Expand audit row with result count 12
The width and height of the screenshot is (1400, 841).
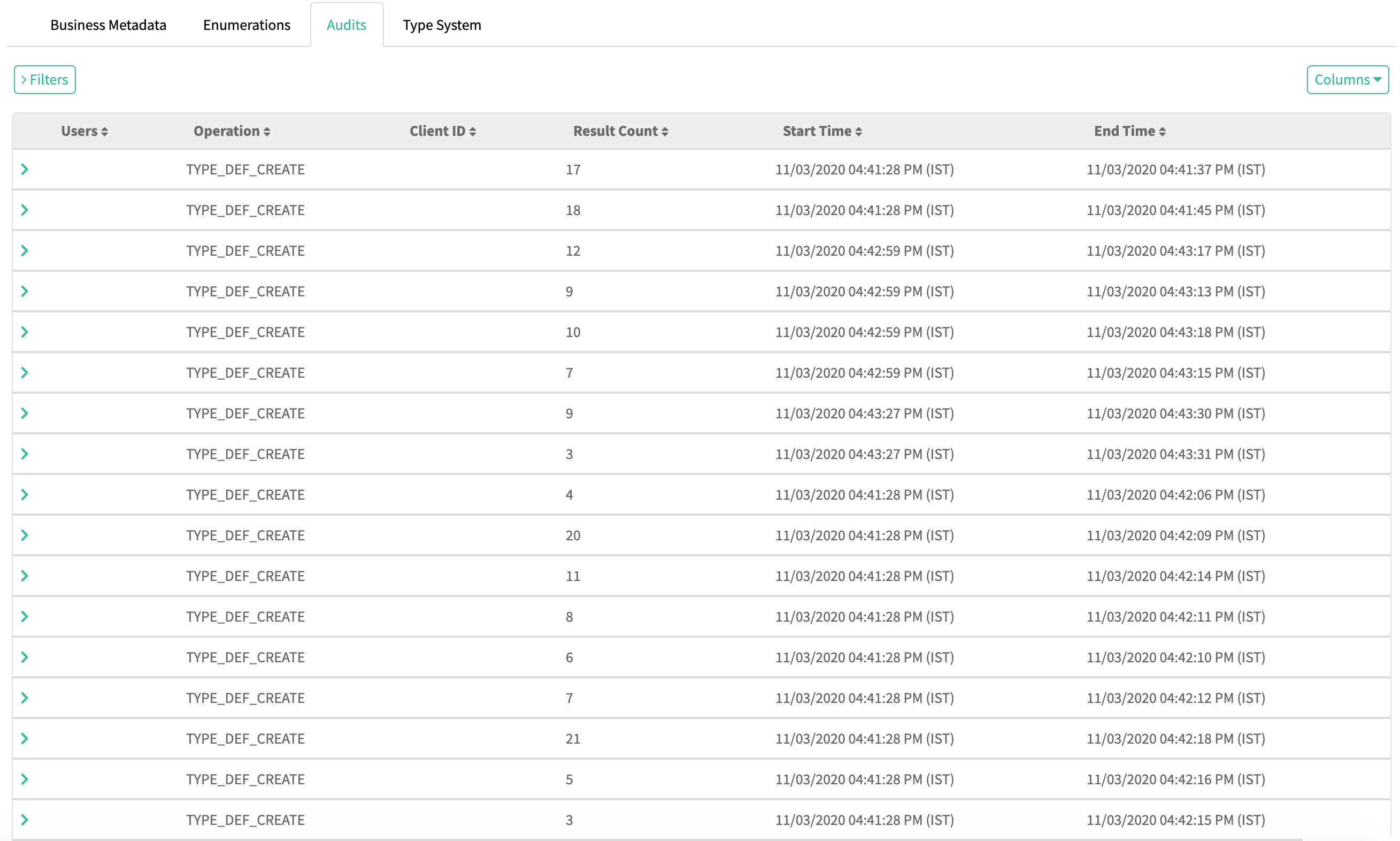point(25,250)
